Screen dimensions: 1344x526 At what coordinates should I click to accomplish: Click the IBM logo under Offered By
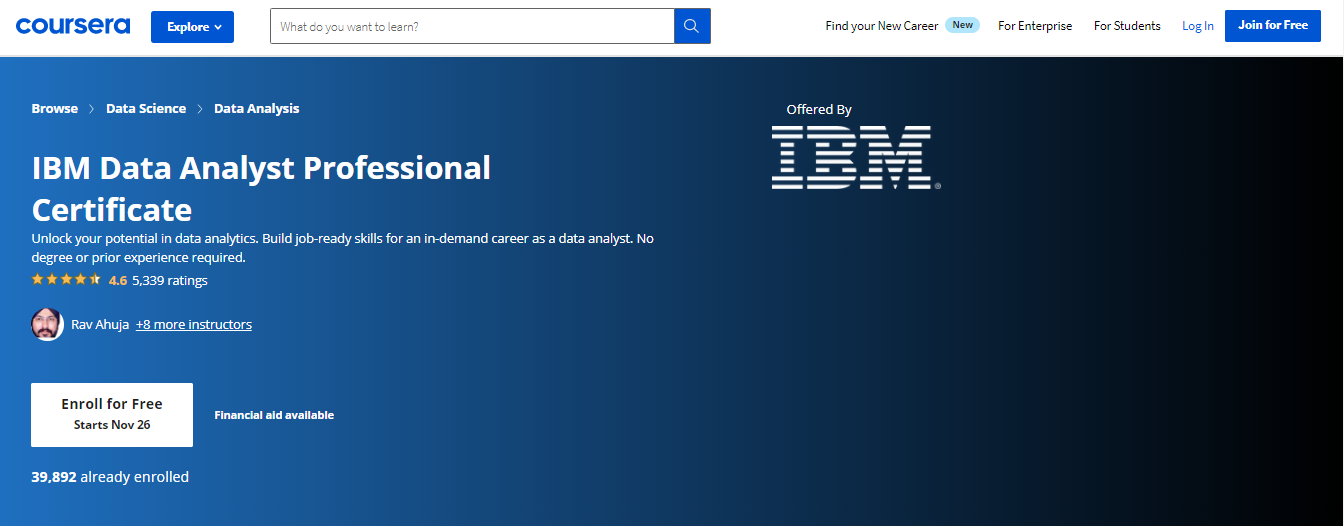(x=856, y=158)
